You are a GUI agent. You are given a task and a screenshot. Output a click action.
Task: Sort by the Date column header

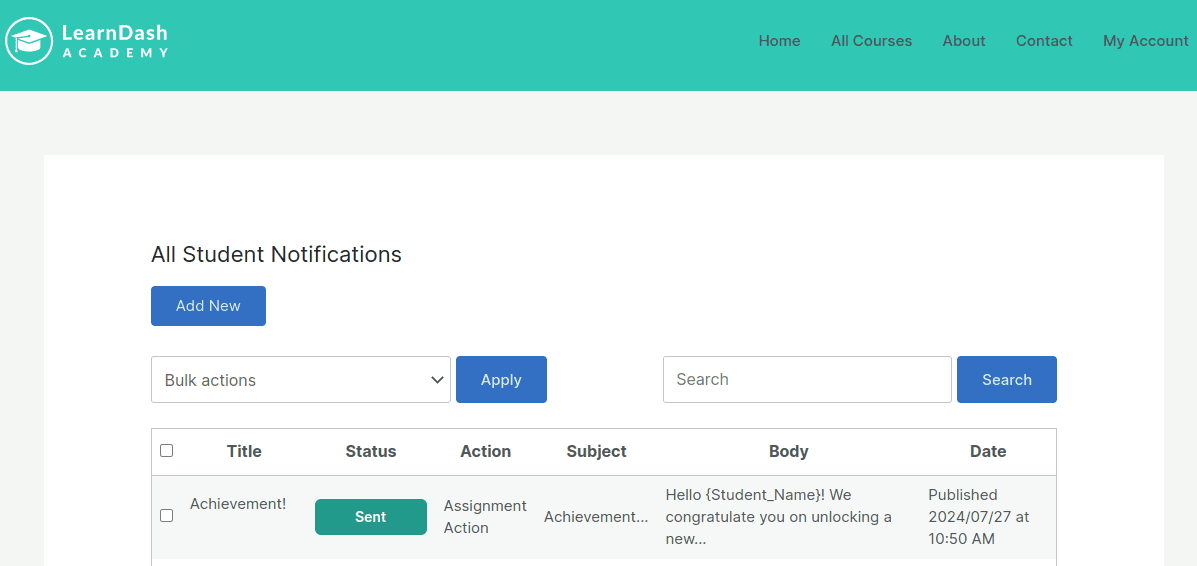click(x=987, y=452)
